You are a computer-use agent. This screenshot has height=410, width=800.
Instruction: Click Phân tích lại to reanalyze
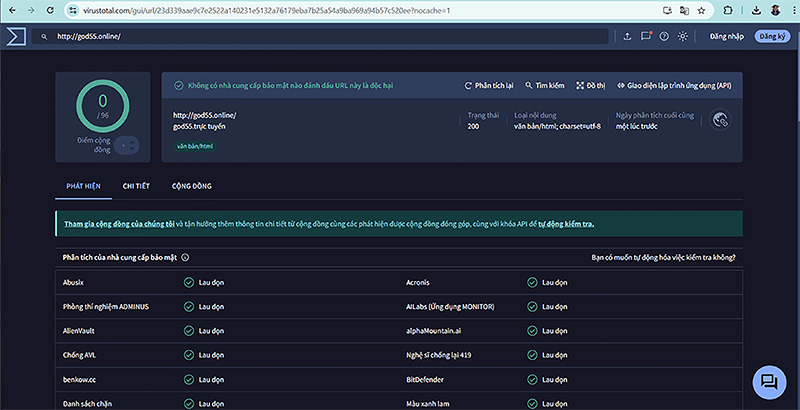489,86
